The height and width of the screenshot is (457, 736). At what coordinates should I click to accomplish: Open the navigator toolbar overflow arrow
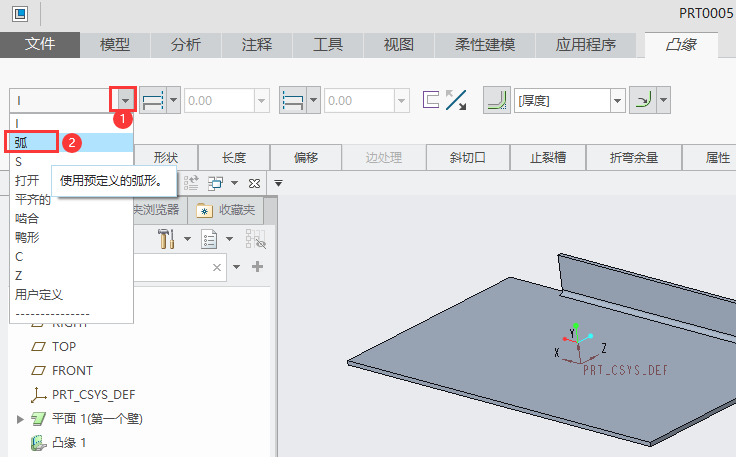point(278,183)
